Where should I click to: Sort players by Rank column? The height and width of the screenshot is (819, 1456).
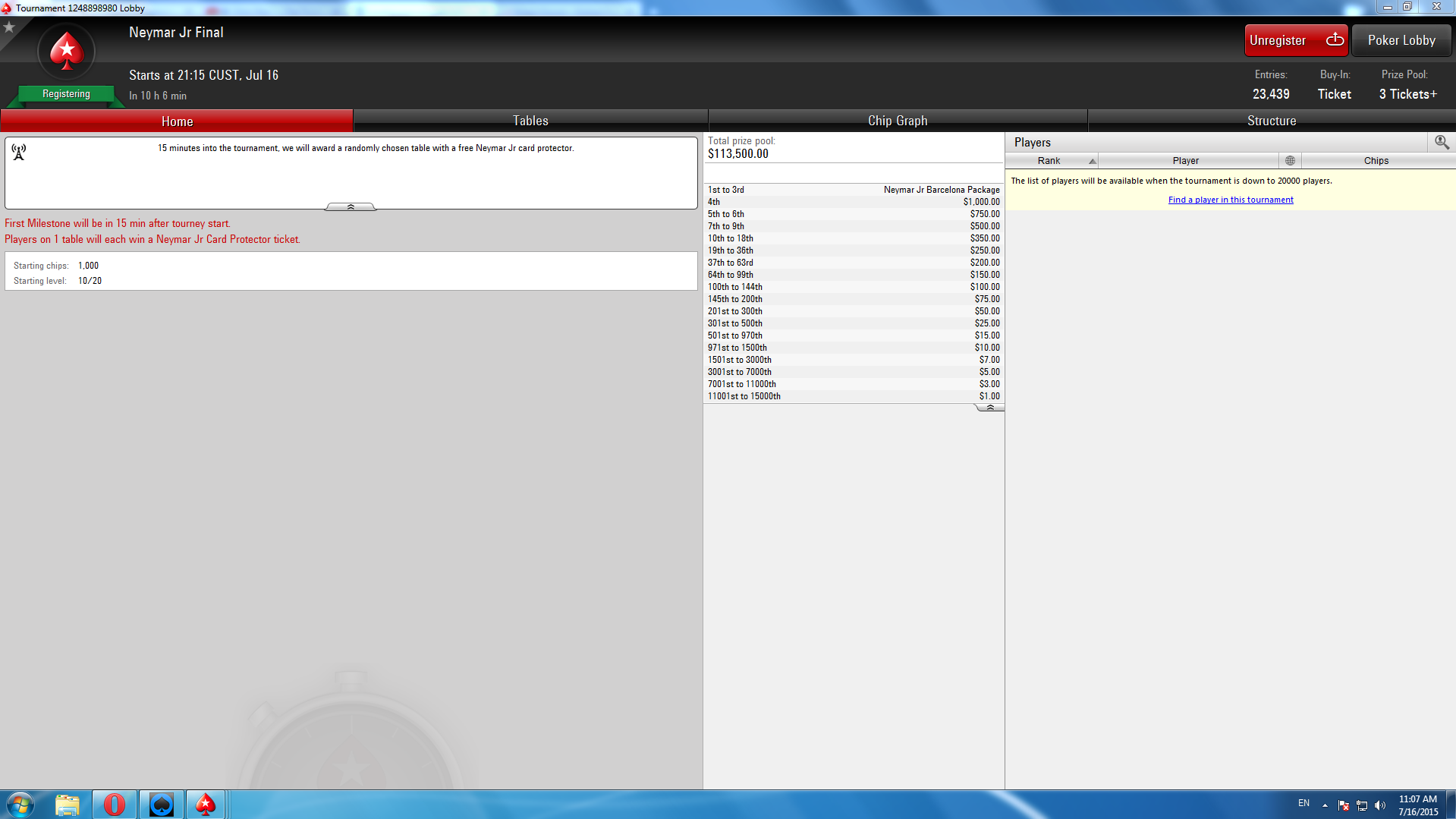point(1052,161)
